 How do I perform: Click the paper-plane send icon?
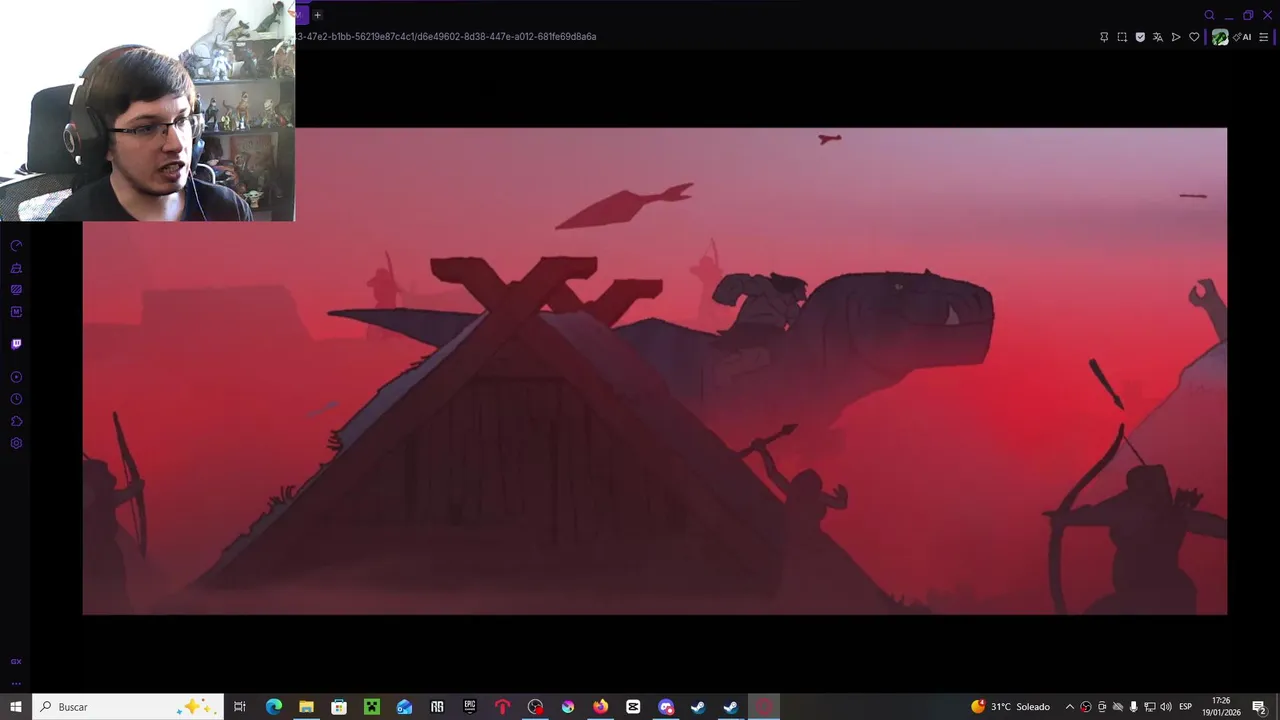pyautogui.click(x=1176, y=37)
